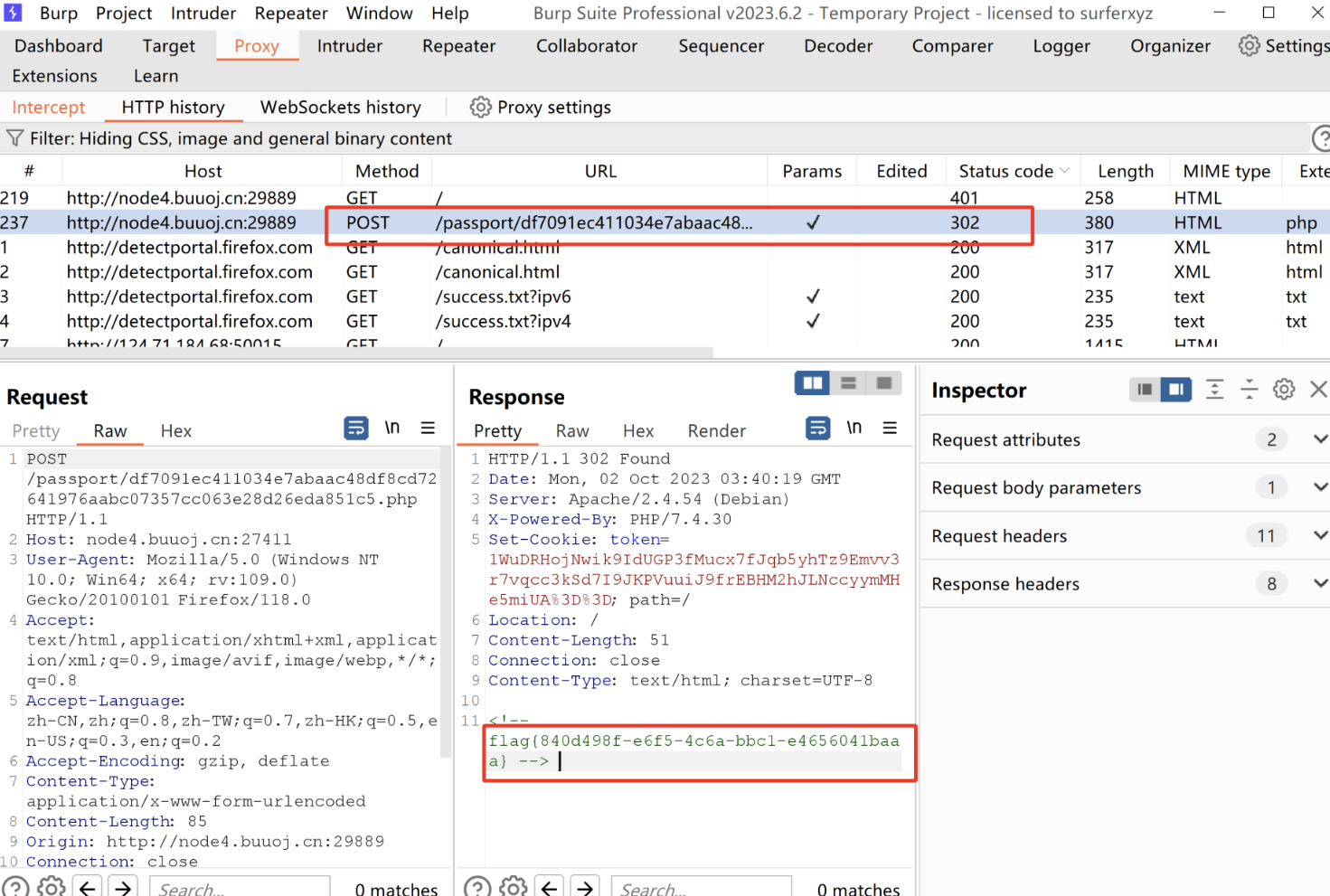Click the Burp Suite logo icon
The height and width of the screenshot is (896, 1330).
pyautogui.click(x=13, y=13)
